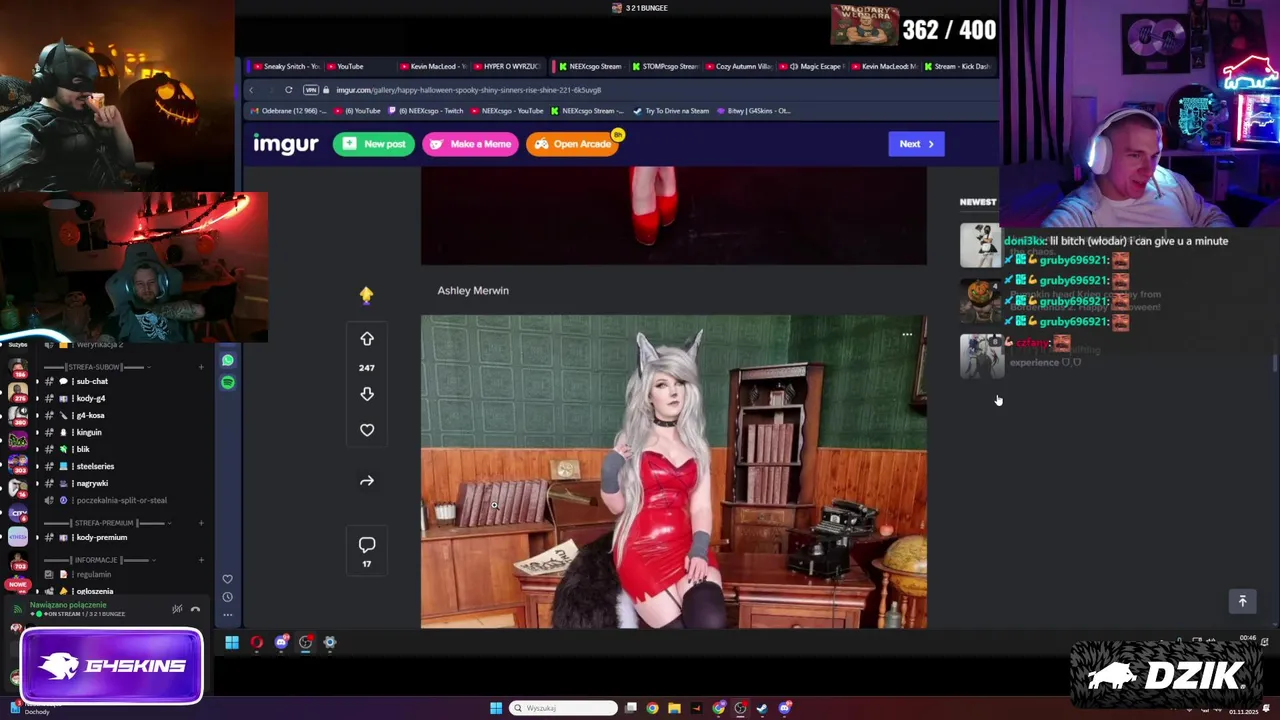Reload the page in the browser
This screenshot has height=720, width=1280.
[x=289, y=90]
